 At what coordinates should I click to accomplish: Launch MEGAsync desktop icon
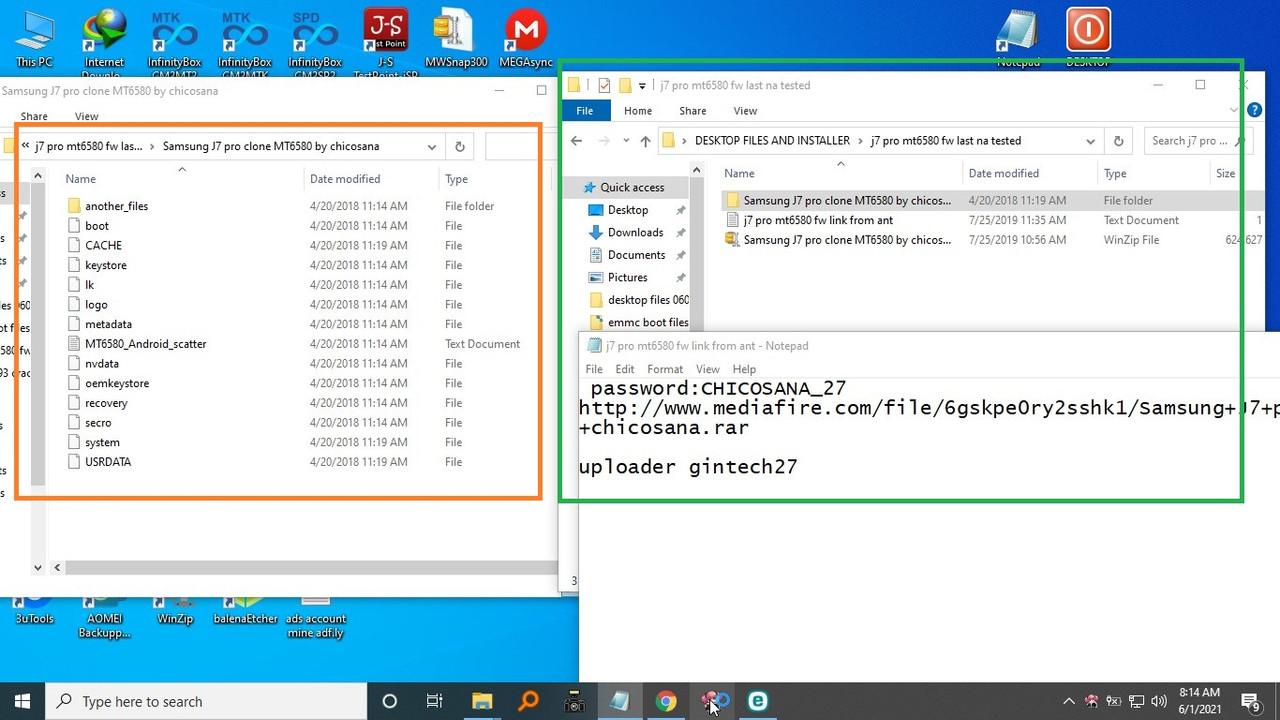click(526, 38)
